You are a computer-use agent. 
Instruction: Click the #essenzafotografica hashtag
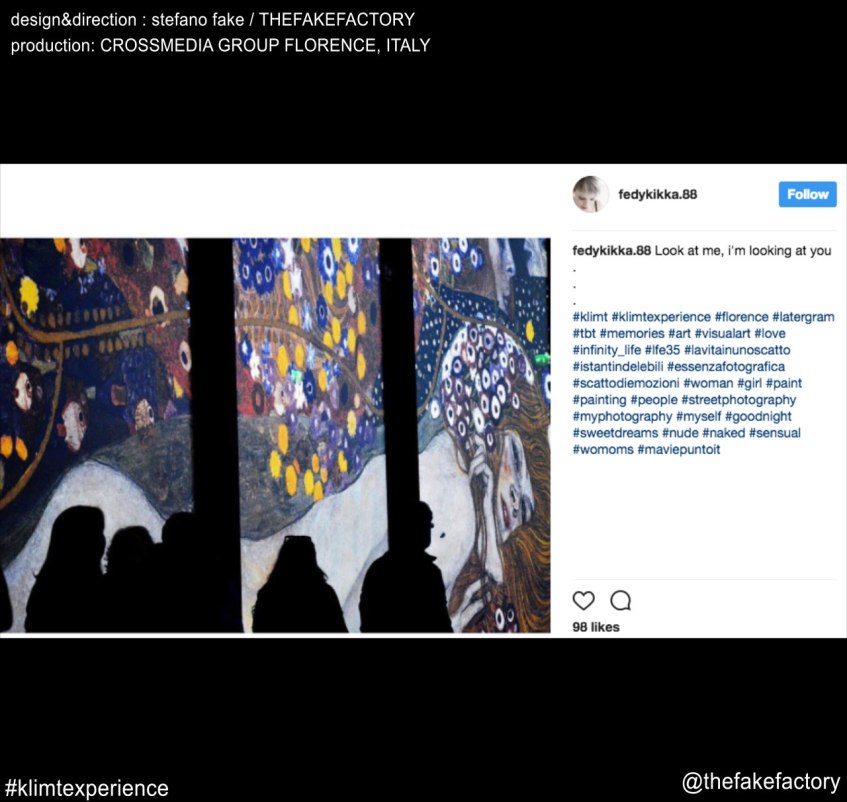tap(725, 367)
